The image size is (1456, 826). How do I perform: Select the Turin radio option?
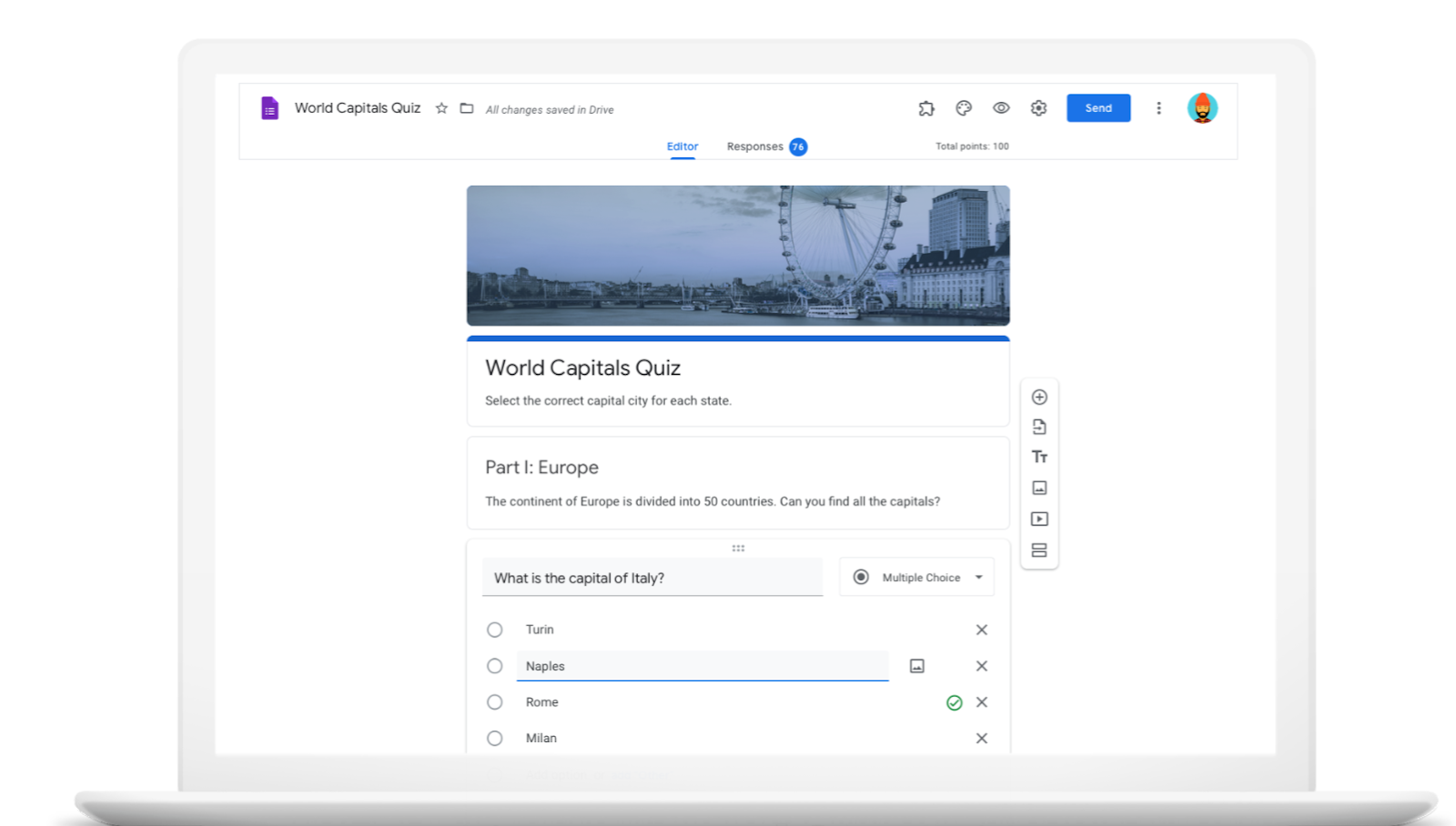(x=494, y=630)
